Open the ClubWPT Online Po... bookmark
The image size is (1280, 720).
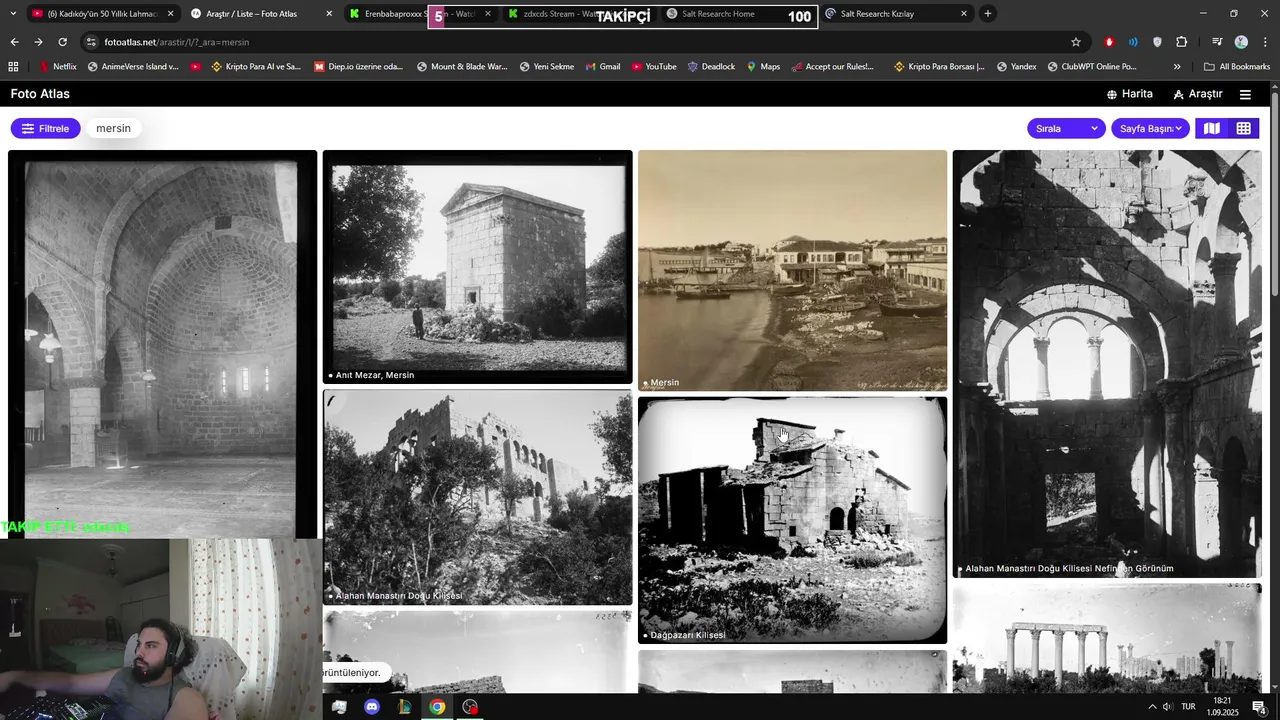click(1092, 67)
